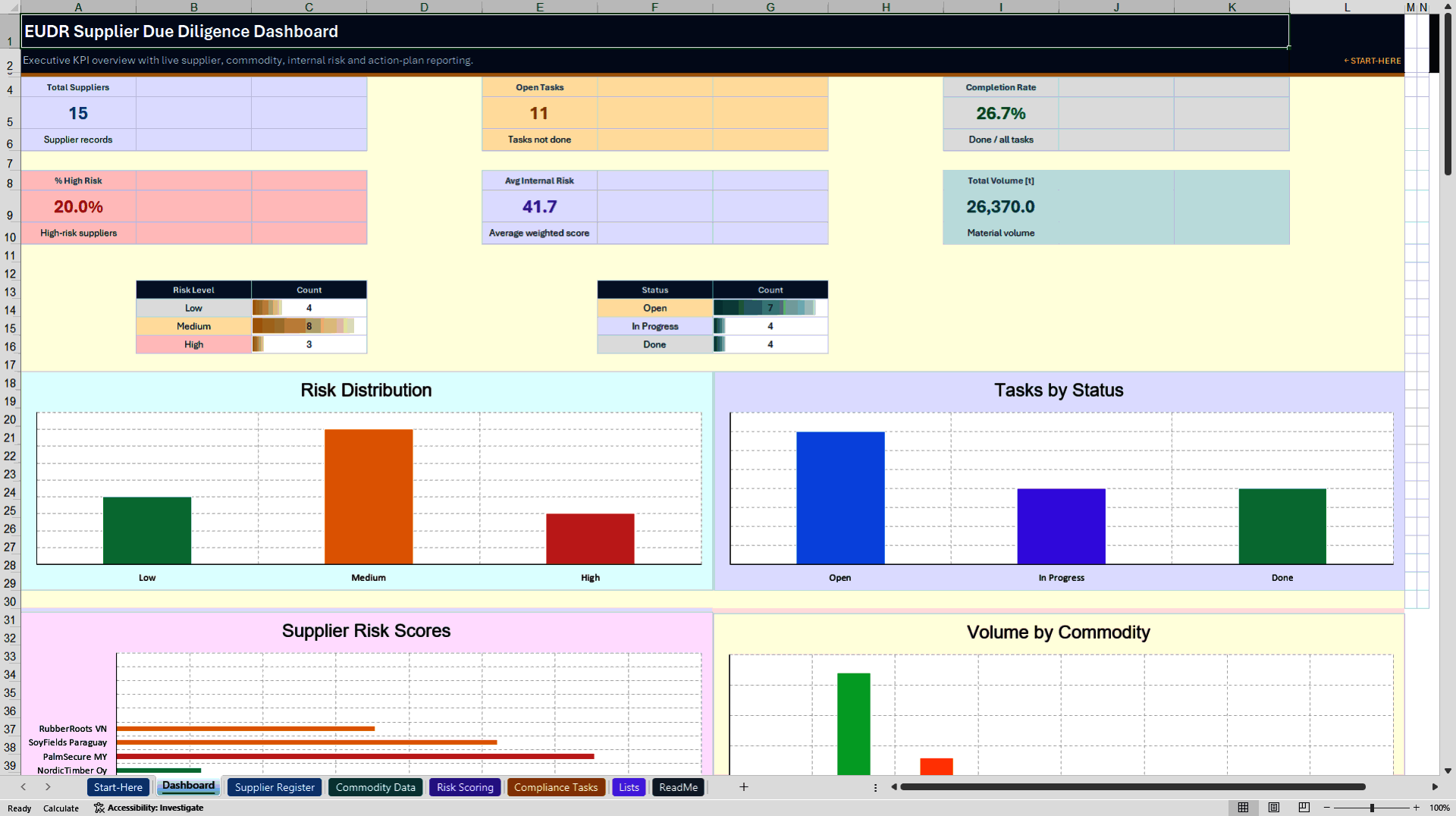Viewport: 1456px width, 816px height.
Task: Select the Open Tasks value 11
Action: [539, 113]
